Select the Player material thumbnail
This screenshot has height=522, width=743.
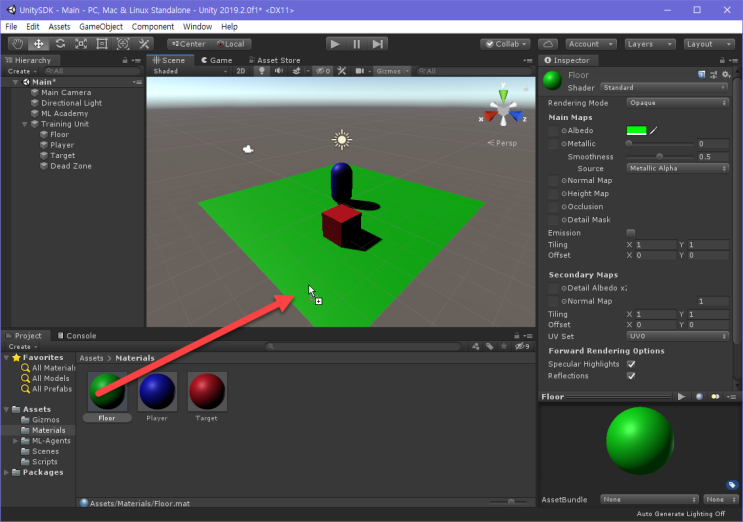coord(157,390)
